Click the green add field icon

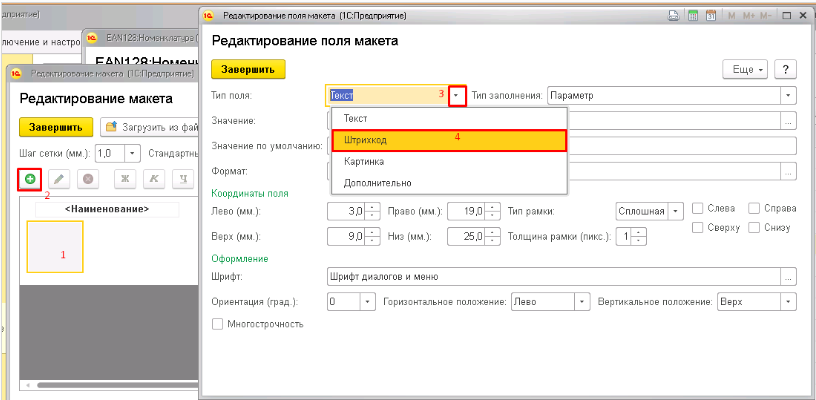(x=30, y=179)
